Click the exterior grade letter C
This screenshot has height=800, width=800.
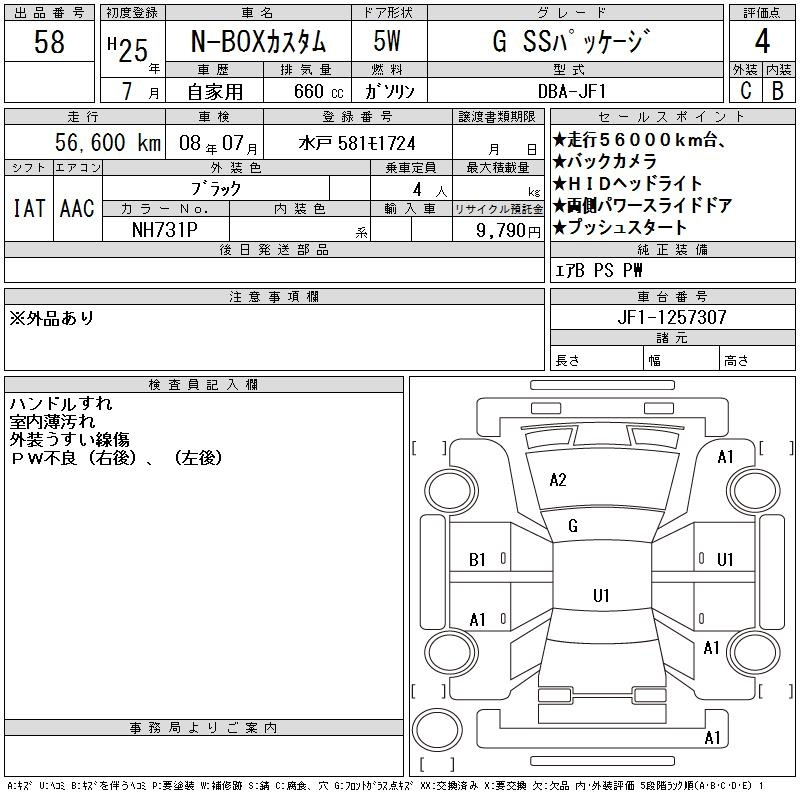[745, 90]
